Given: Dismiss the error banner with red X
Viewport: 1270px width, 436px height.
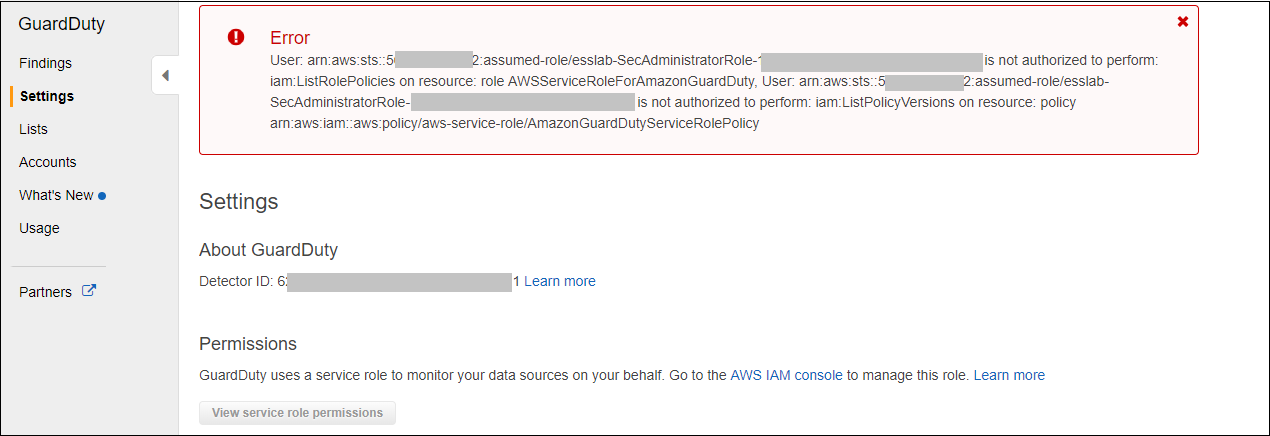Looking at the screenshot, I should (x=1183, y=21).
